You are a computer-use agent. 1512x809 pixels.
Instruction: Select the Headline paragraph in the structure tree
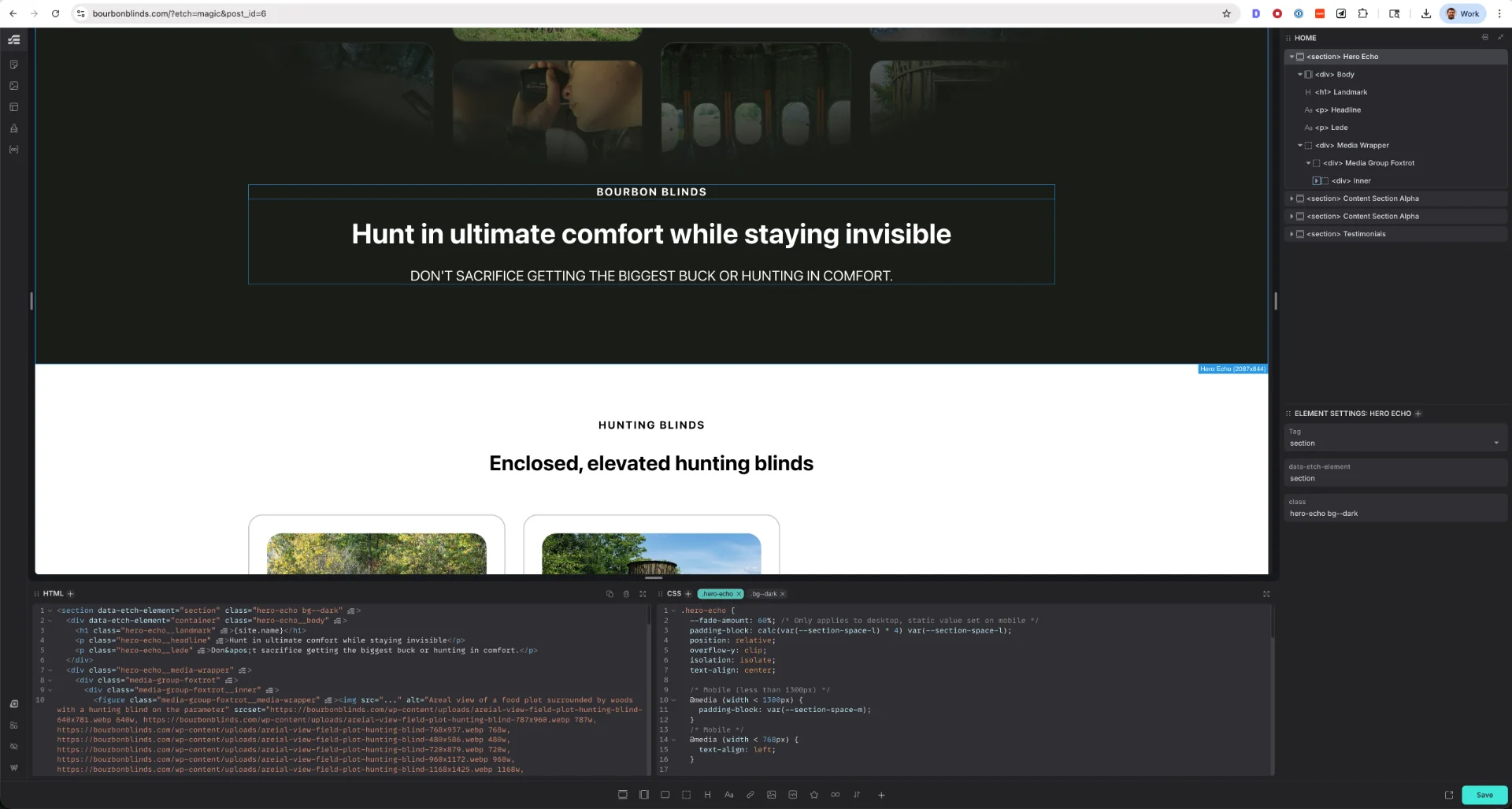tap(1345, 110)
